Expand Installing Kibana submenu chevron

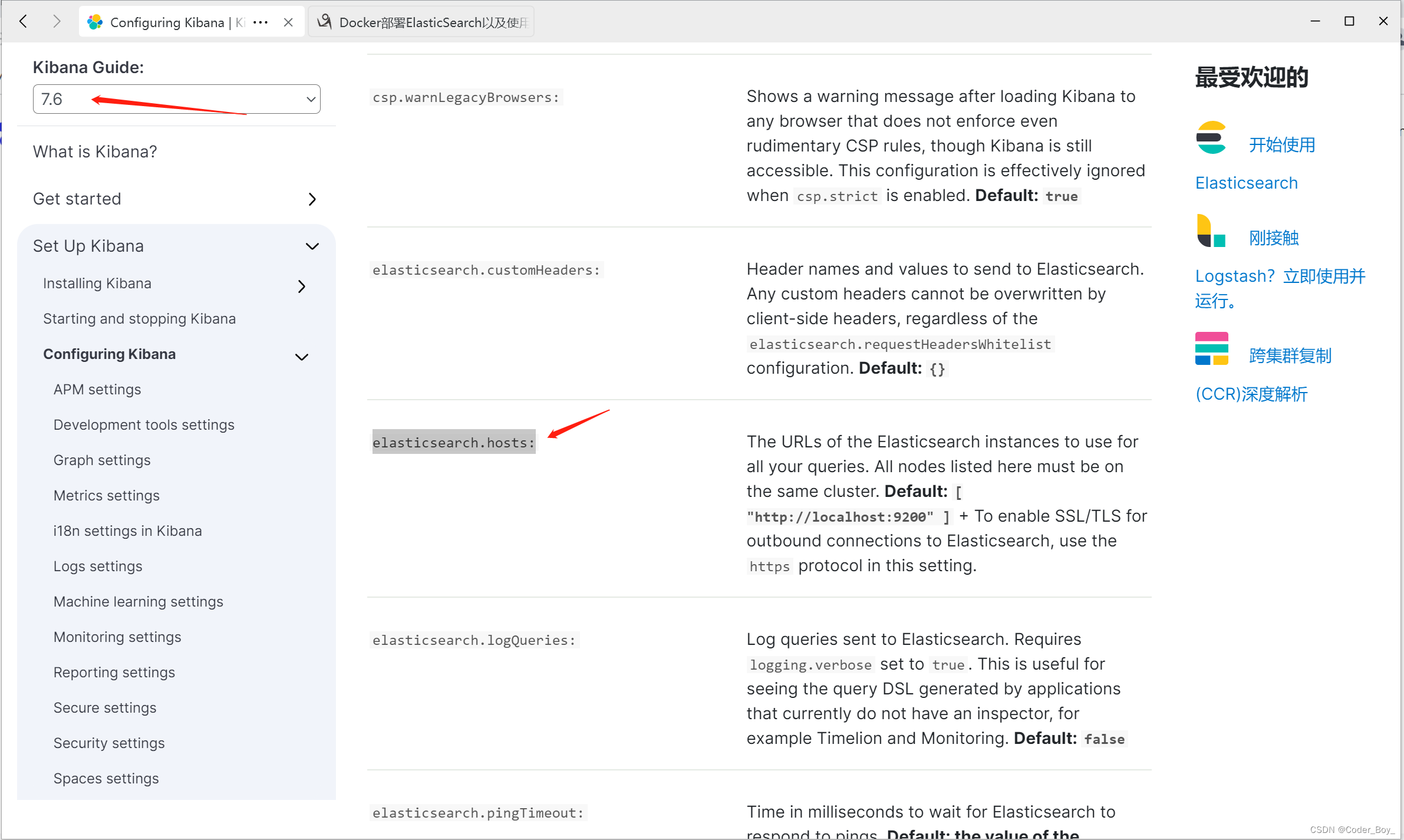[x=302, y=286]
